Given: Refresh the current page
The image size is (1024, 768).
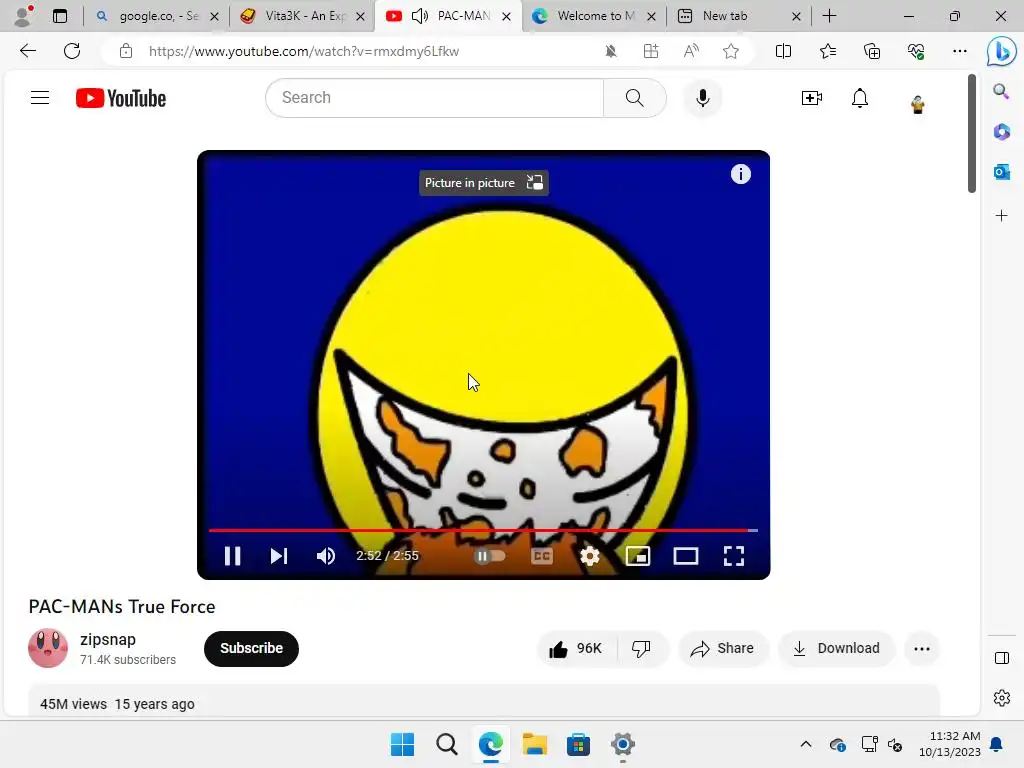Looking at the screenshot, I should coord(72,51).
